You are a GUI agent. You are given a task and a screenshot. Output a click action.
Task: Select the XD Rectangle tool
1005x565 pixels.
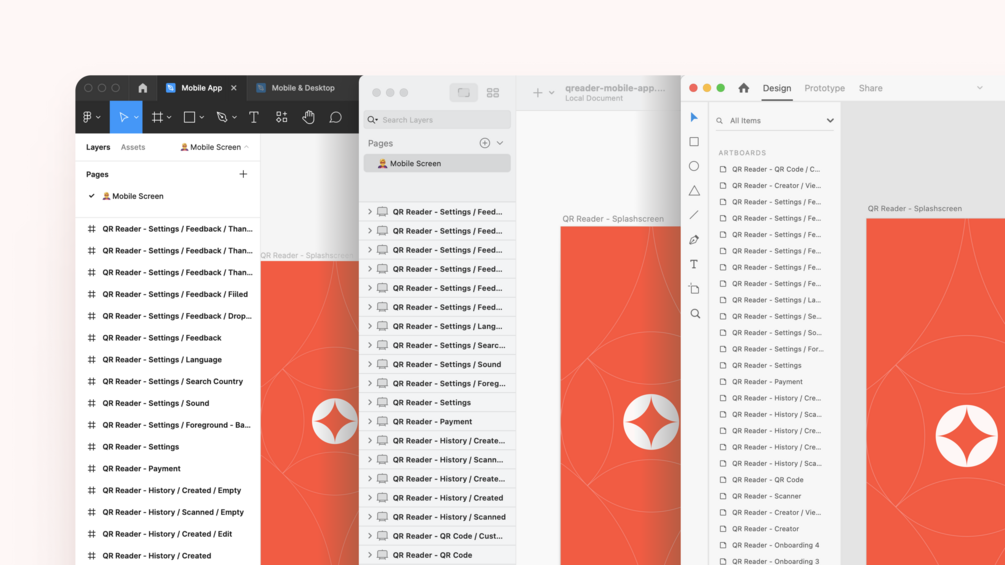(x=694, y=142)
